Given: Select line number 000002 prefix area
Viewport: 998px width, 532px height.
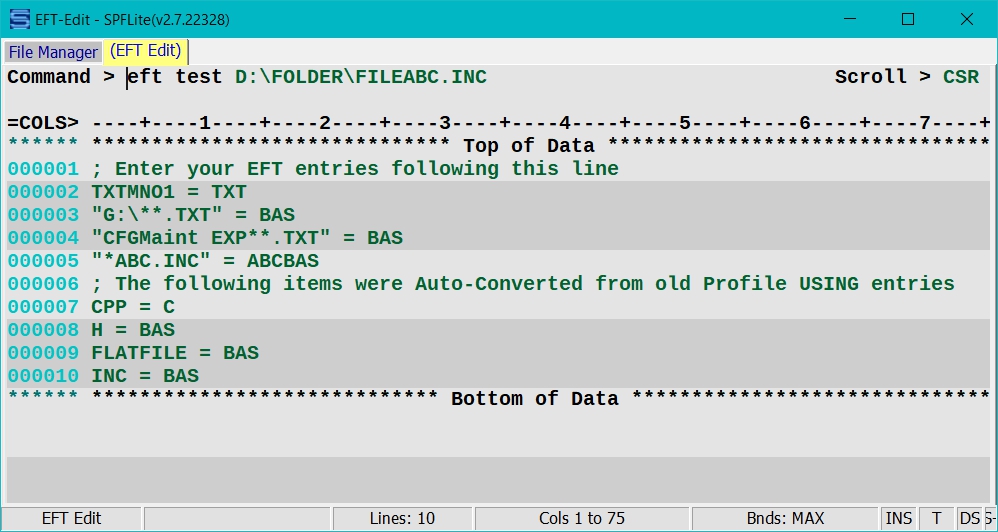Looking at the screenshot, I should point(43,192).
